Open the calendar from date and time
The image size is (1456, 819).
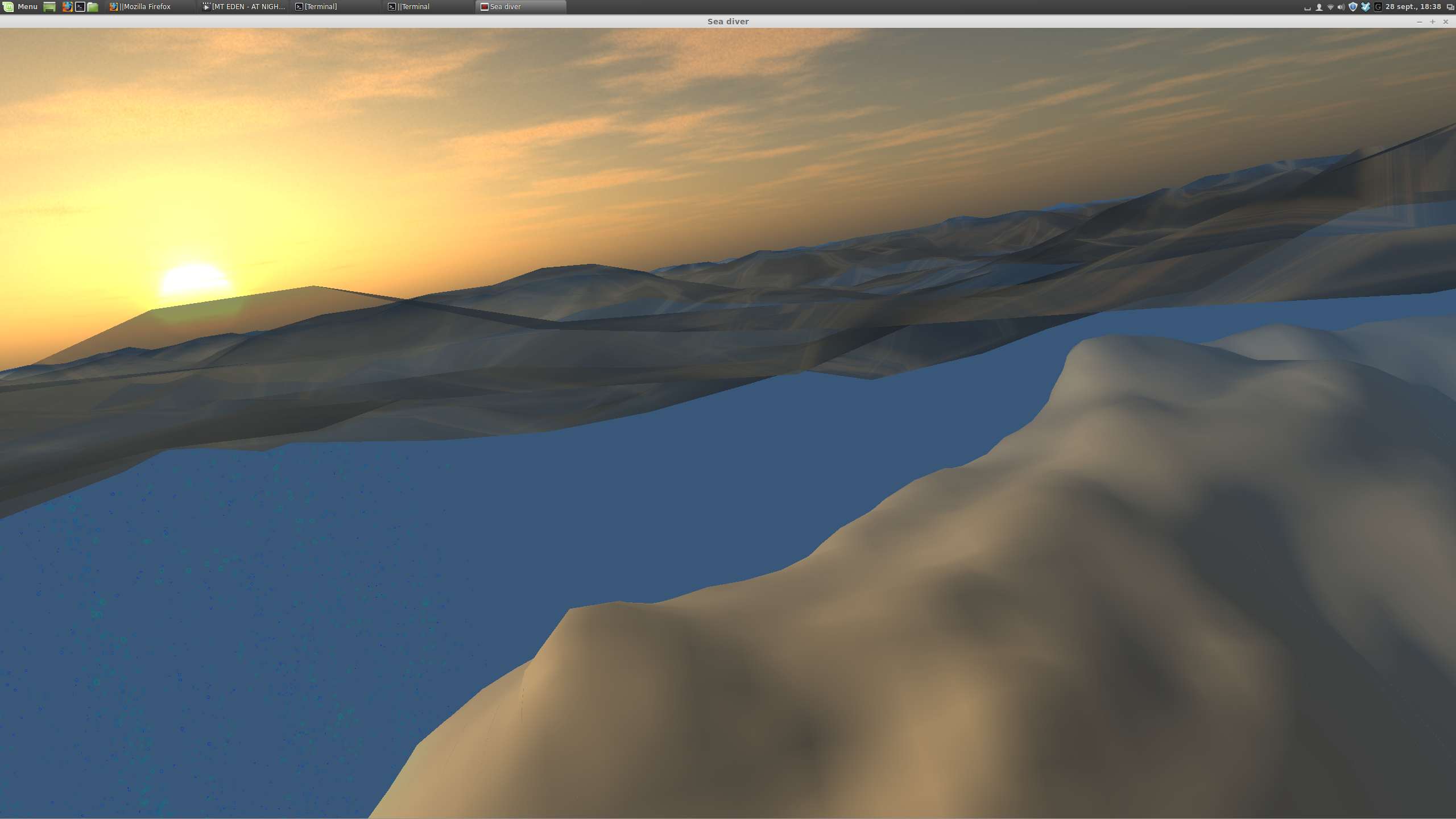tap(1413, 7)
